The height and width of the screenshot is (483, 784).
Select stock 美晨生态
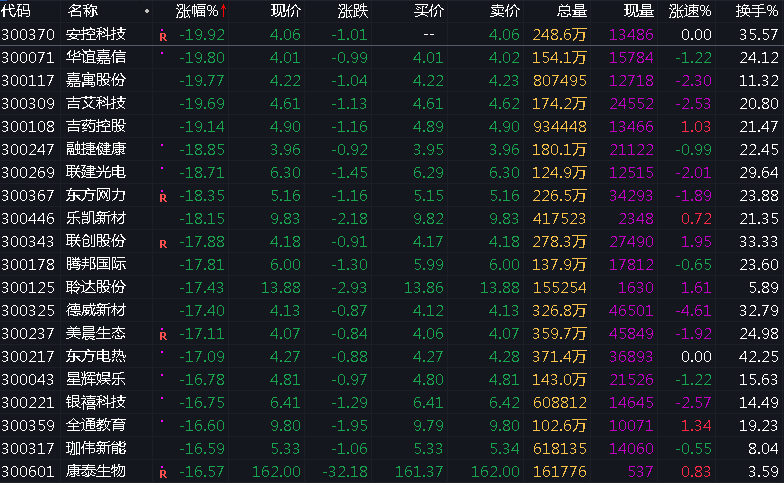pyautogui.click(x=96, y=333)
